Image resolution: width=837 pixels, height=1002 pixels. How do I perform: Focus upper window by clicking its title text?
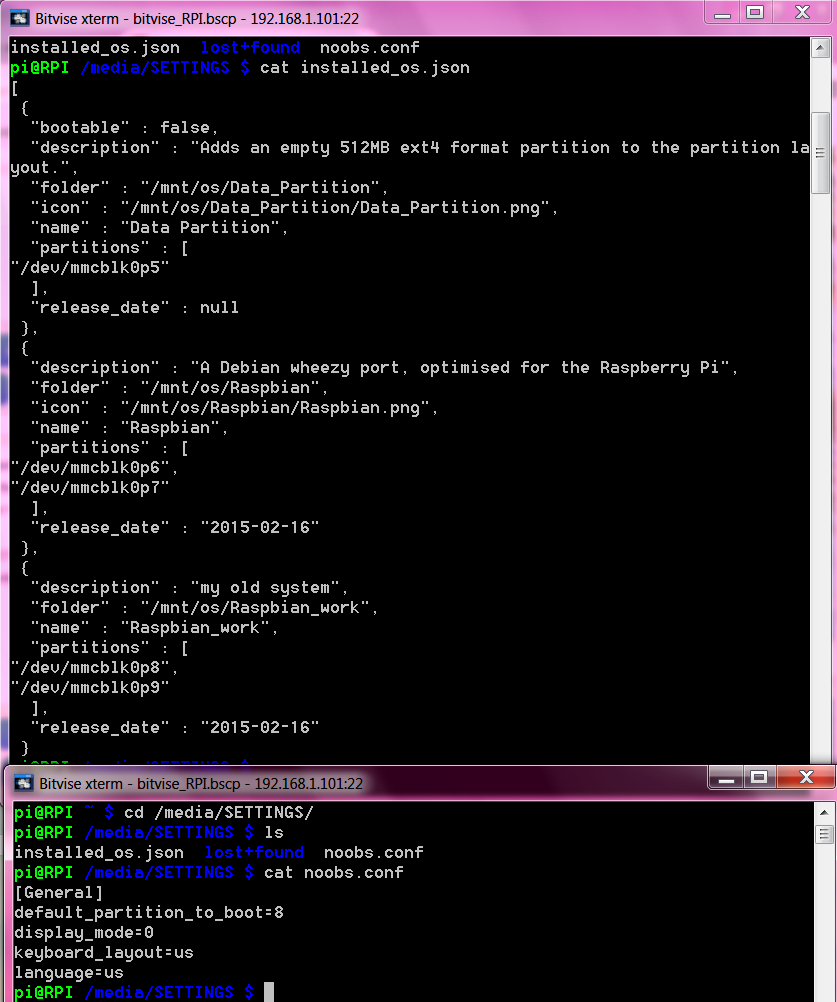point(198,18)
